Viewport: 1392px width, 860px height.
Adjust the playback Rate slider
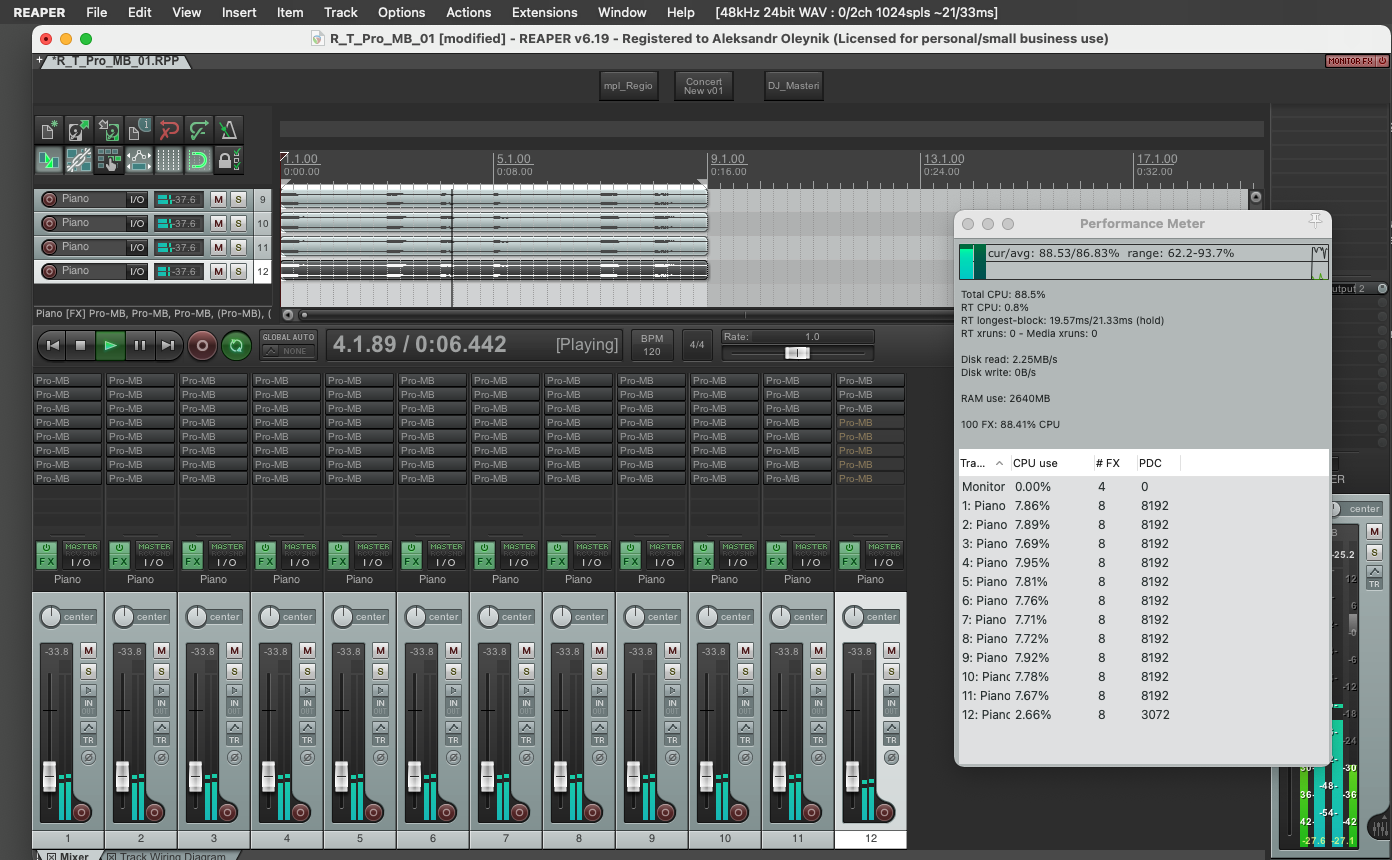click(x=798, y=353)
